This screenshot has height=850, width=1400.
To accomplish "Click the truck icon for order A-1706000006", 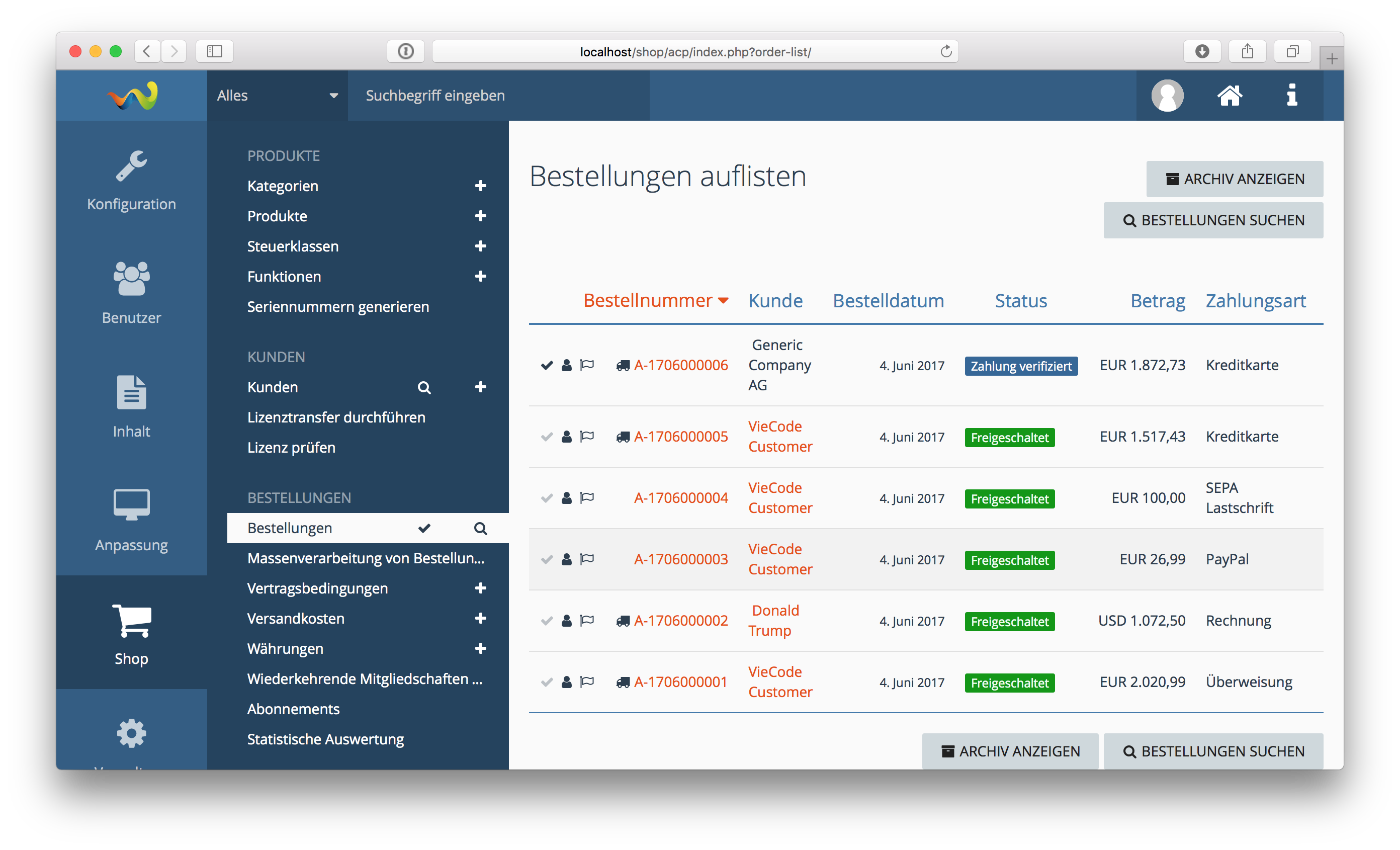I will (623, 366).
